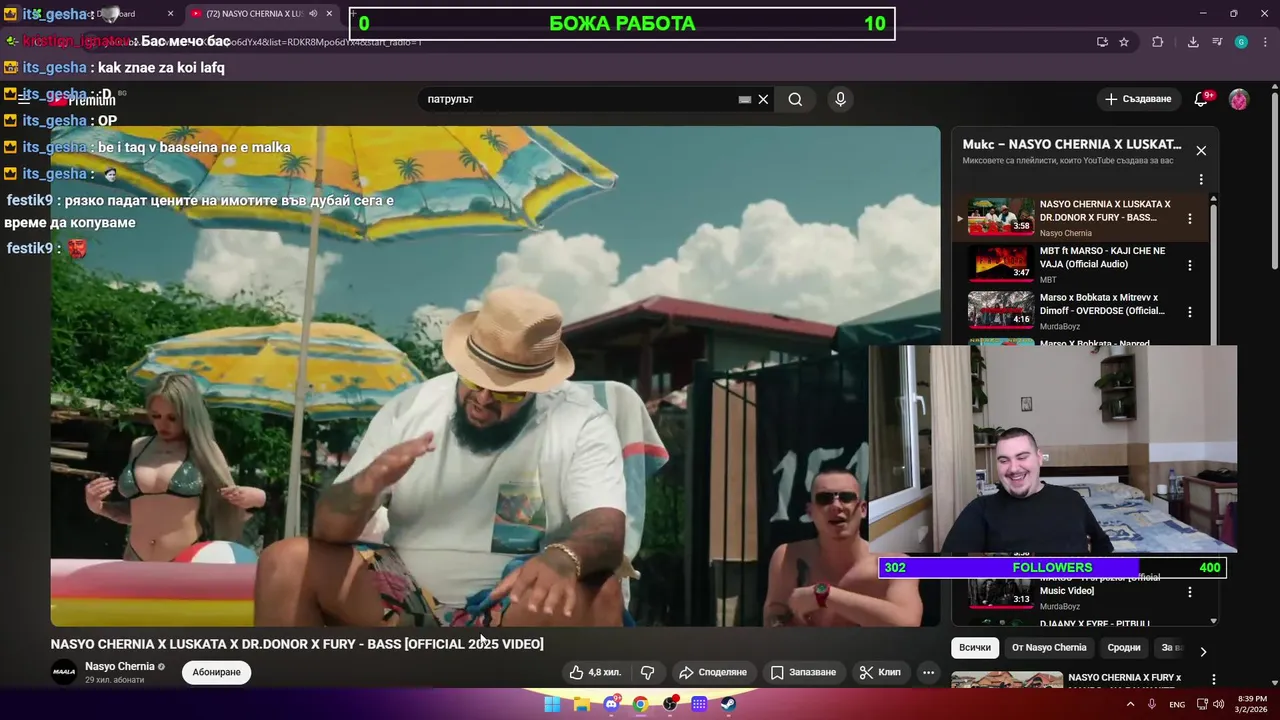Screen dimensions: 1280x720
Task: Clear the search box text with X
Action: point(763,99)
